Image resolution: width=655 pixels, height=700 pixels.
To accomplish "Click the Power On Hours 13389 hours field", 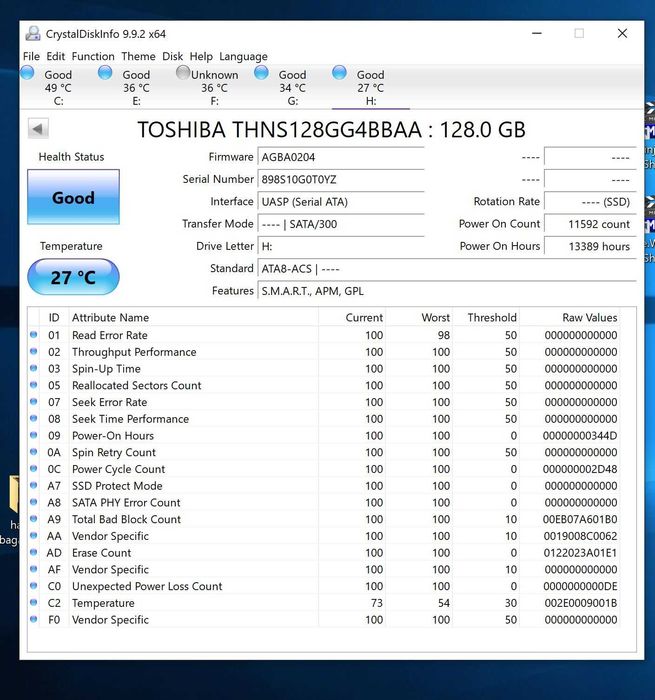I will coord(590,246).
